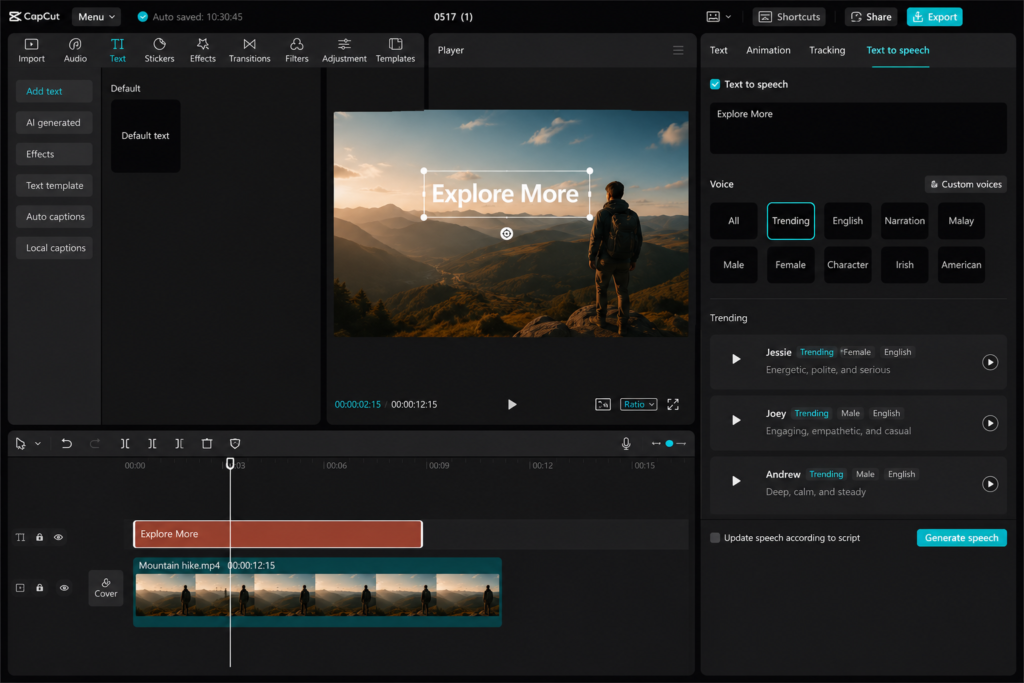
Task: Click Add text in sidebar
Action: click(x=54, y=91)
